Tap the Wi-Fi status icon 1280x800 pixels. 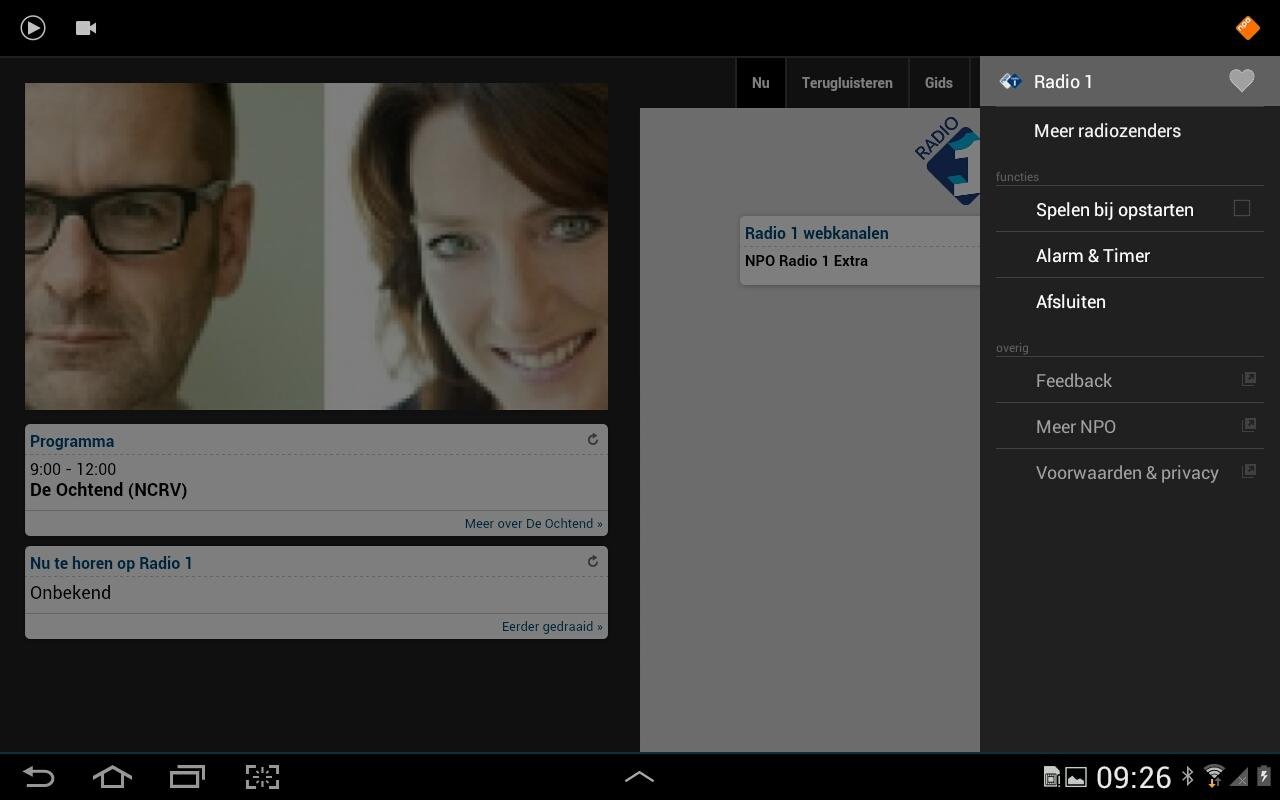coord(1214,777)
